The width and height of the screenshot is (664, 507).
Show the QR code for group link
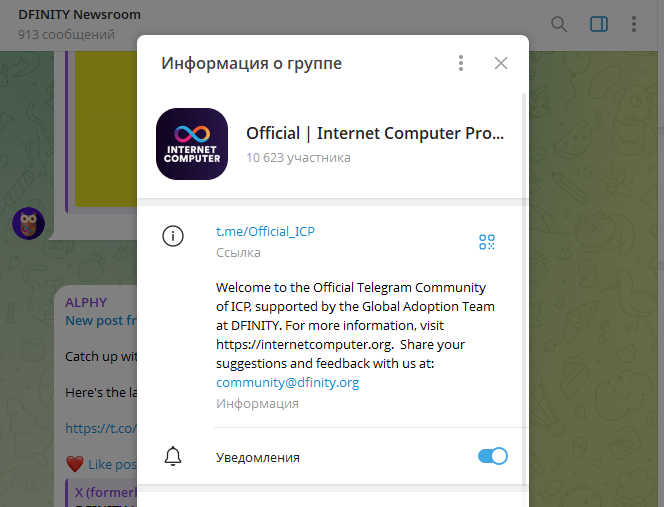487,242
